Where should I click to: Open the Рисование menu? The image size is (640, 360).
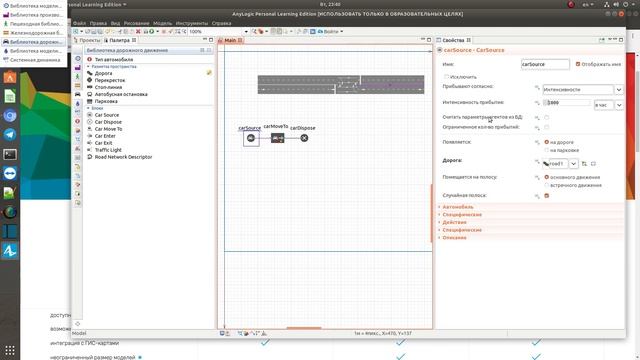136,23
